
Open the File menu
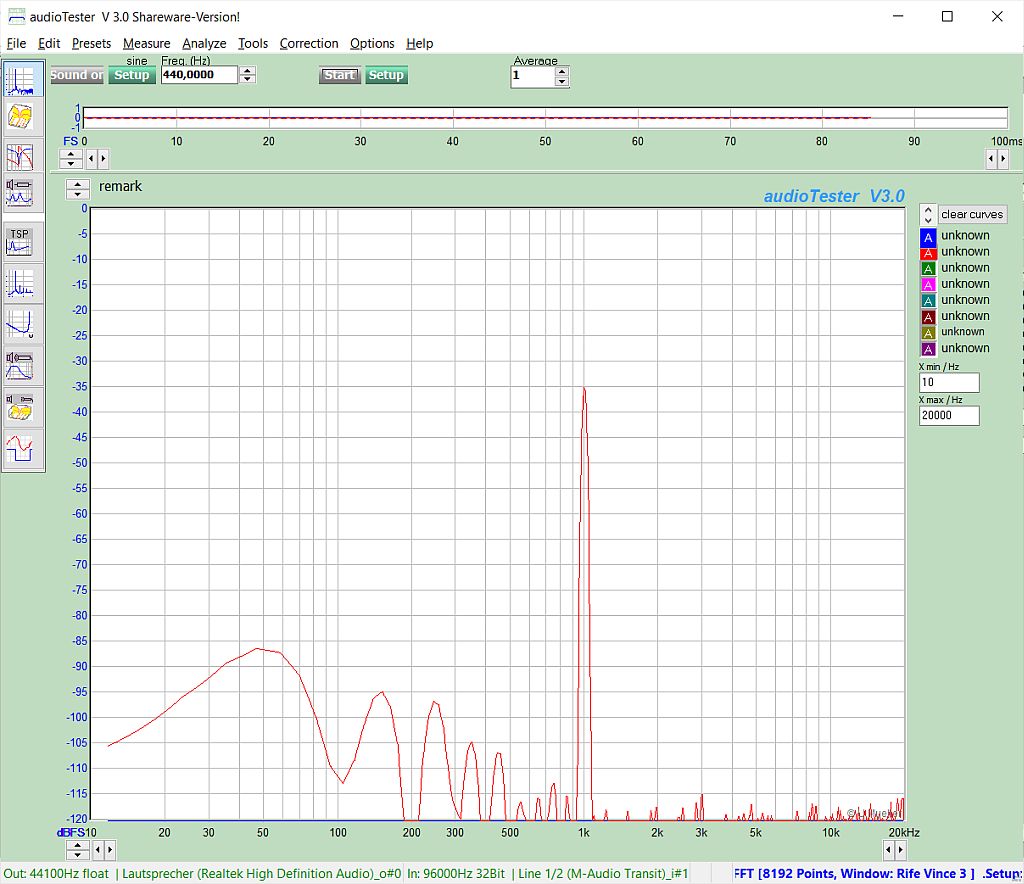[16, 43]
